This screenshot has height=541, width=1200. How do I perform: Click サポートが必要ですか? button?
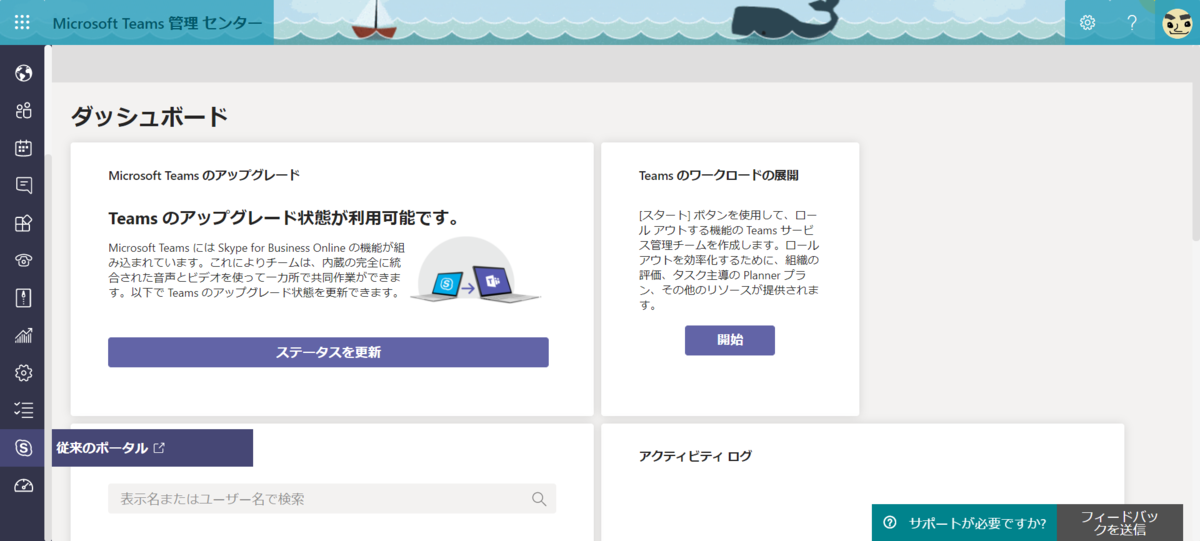(x=964, y=522)
